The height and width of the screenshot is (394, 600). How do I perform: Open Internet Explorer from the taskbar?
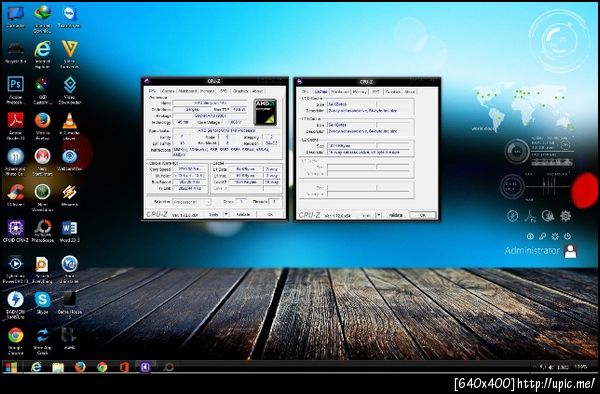[36, 367]
